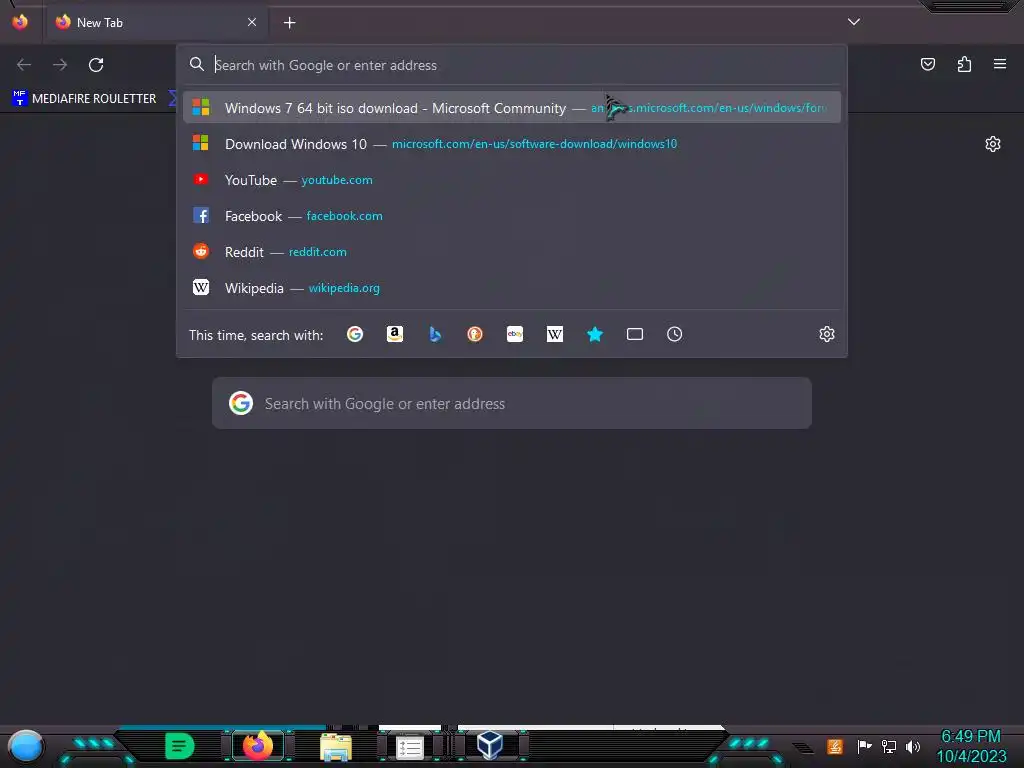Open the search settings gear in the dropdown

[827, 334]
